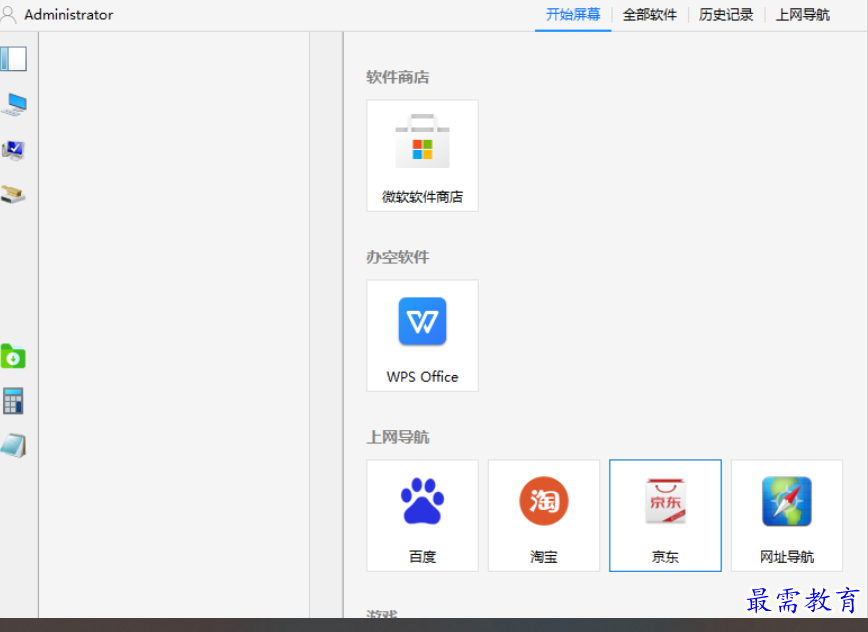Screen dimensions: 868x632
Task: Click the WPS Office tile label text
Action: coord(422,377)
